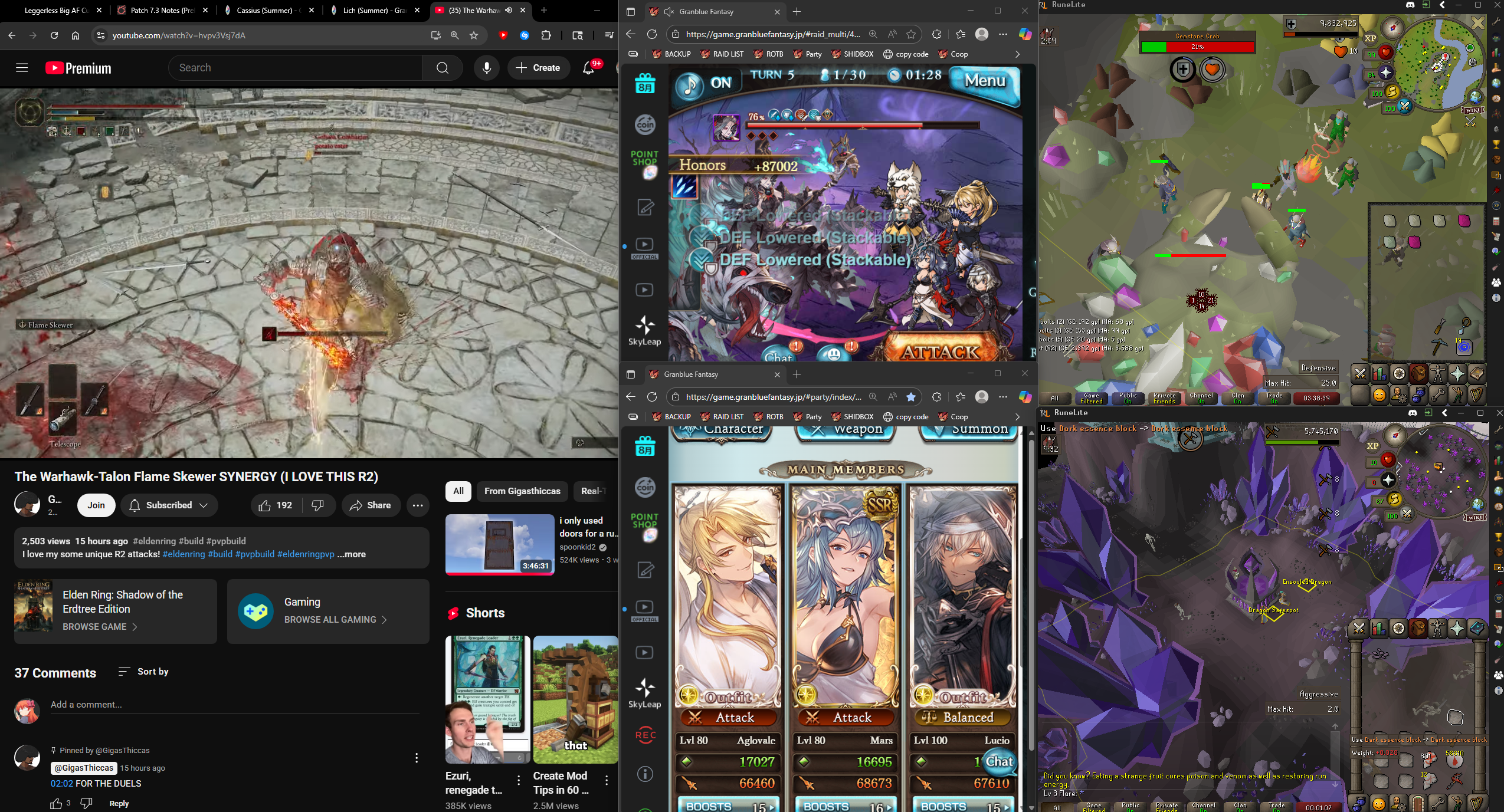Switch to Lich (Summer) Chrome tab
Screen dimensions: 1504x812
(x=375, y=10)
